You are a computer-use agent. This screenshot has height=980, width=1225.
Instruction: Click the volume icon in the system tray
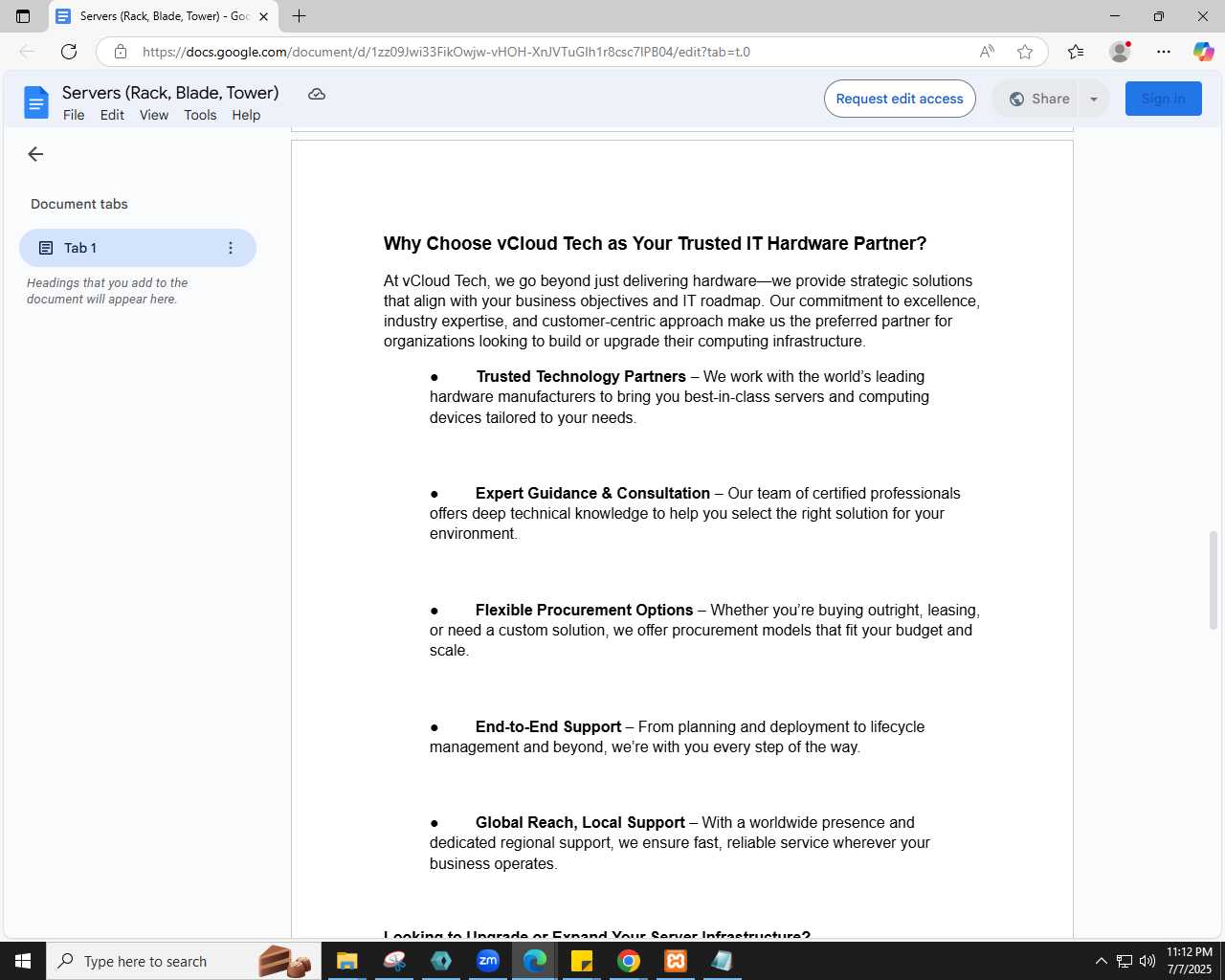click(x=1147, y=961)
